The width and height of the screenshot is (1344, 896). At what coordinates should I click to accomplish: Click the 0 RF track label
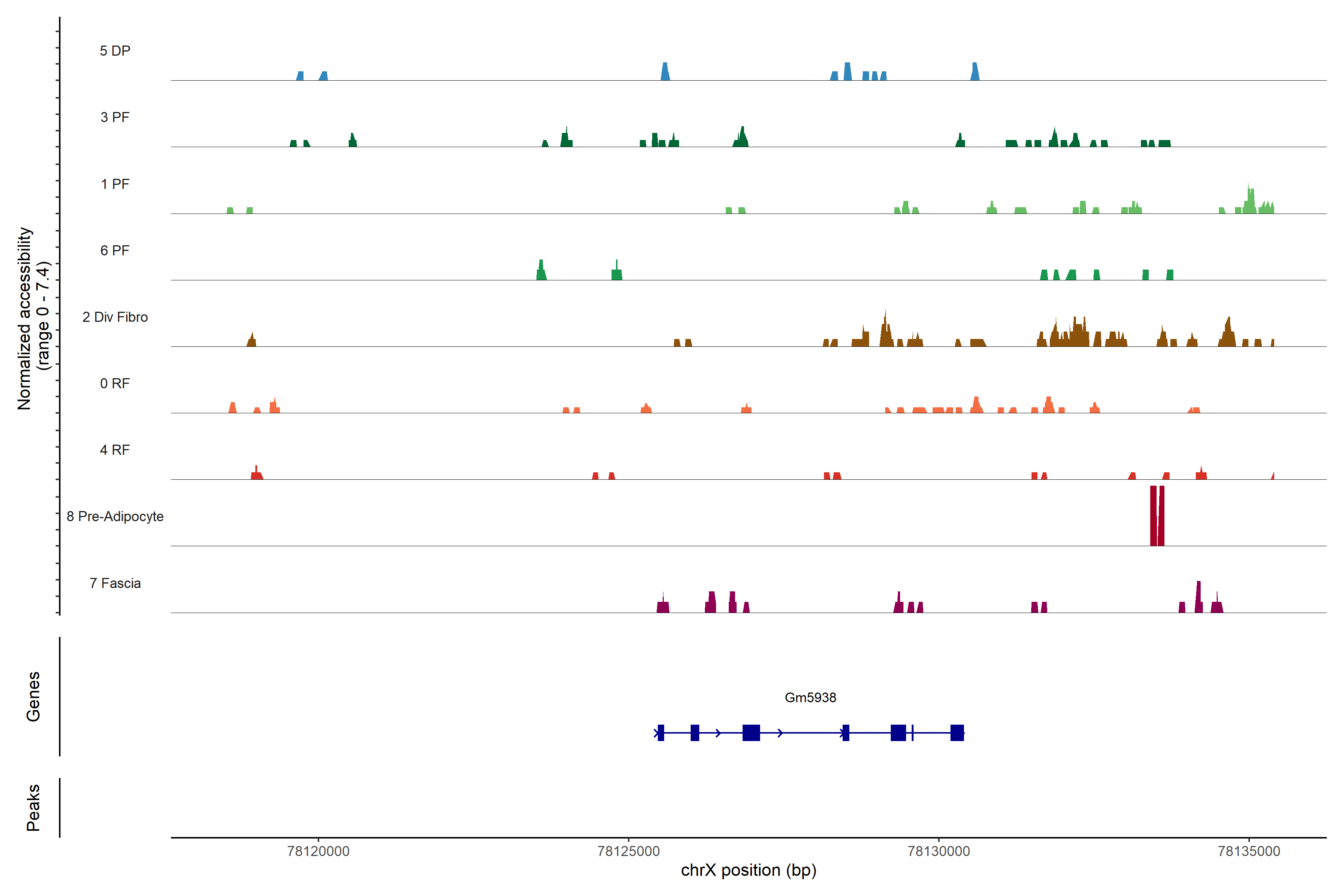coord(115,383)
